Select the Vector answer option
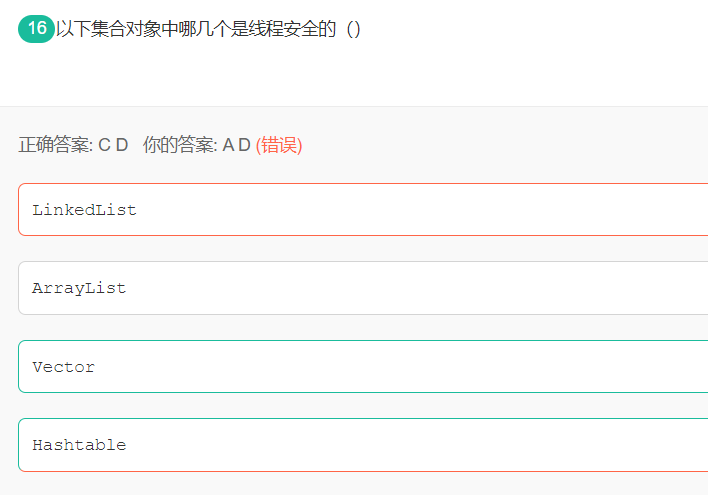The image size is (708, 495). [x=363, y=366]
